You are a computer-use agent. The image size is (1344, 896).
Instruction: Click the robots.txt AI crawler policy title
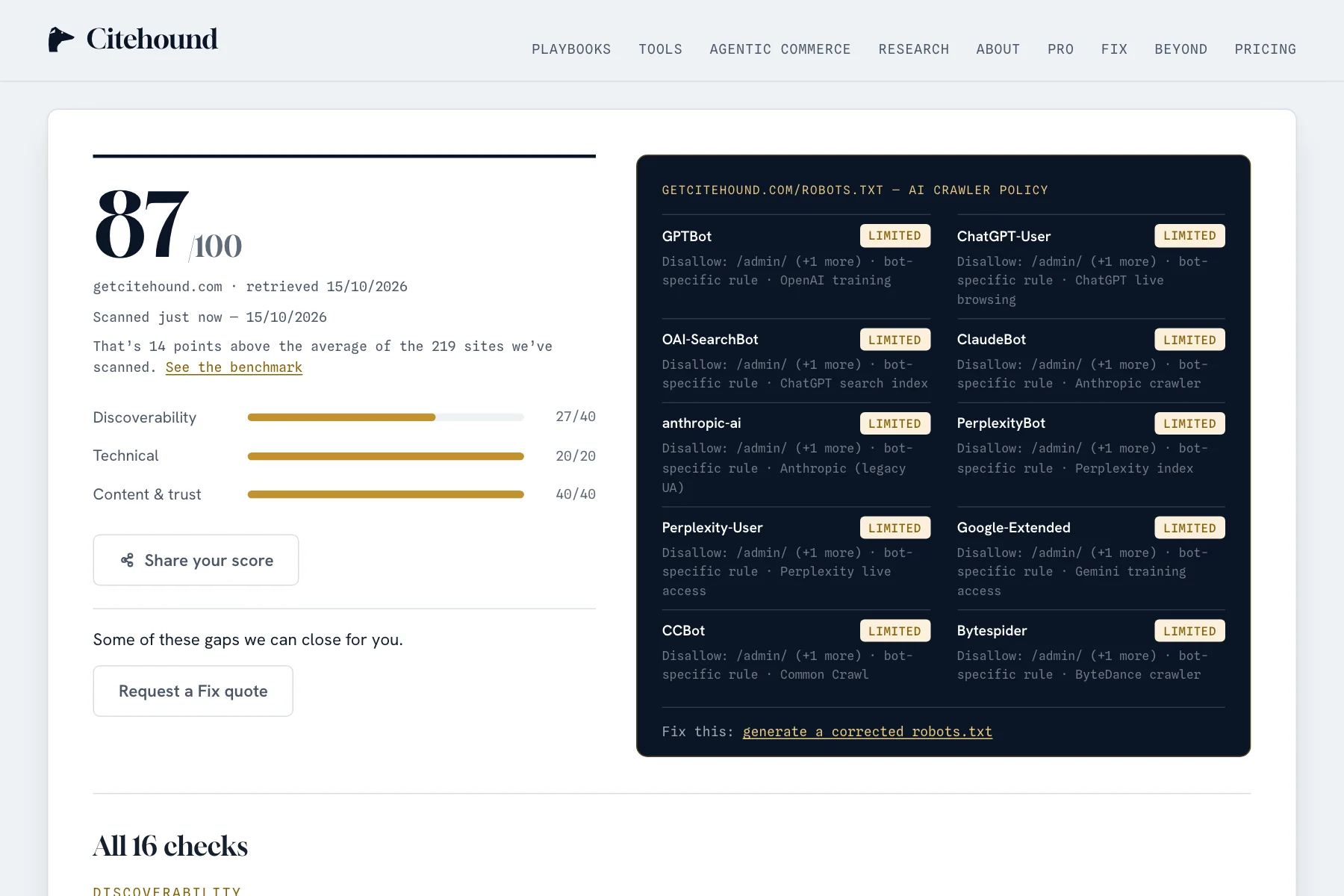tap(855, 190)
